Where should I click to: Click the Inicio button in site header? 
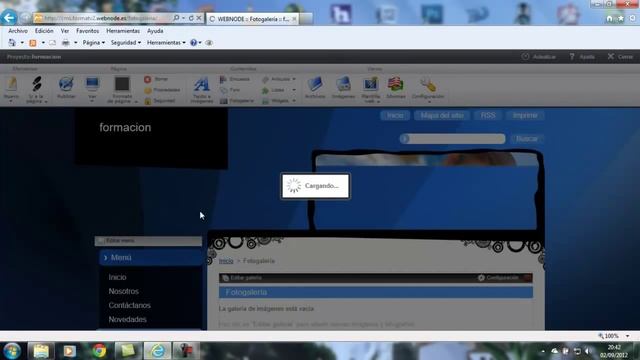click(395, 116)
